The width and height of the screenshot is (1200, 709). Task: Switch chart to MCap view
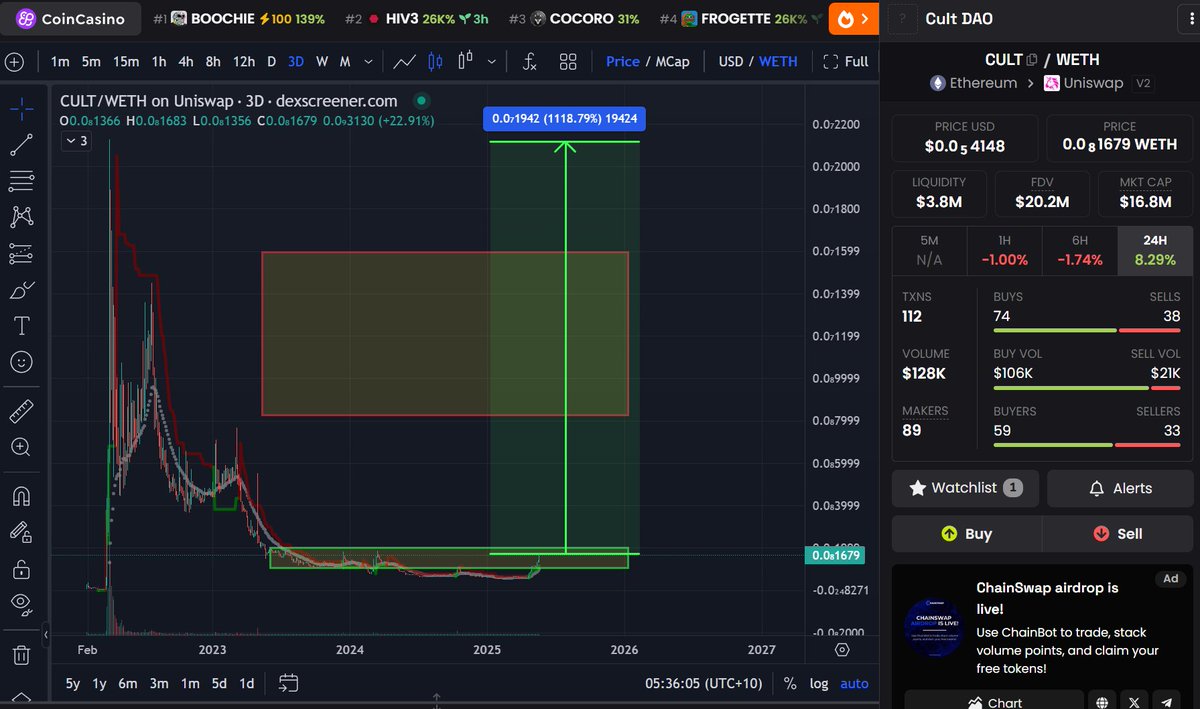tap(672, 62)
